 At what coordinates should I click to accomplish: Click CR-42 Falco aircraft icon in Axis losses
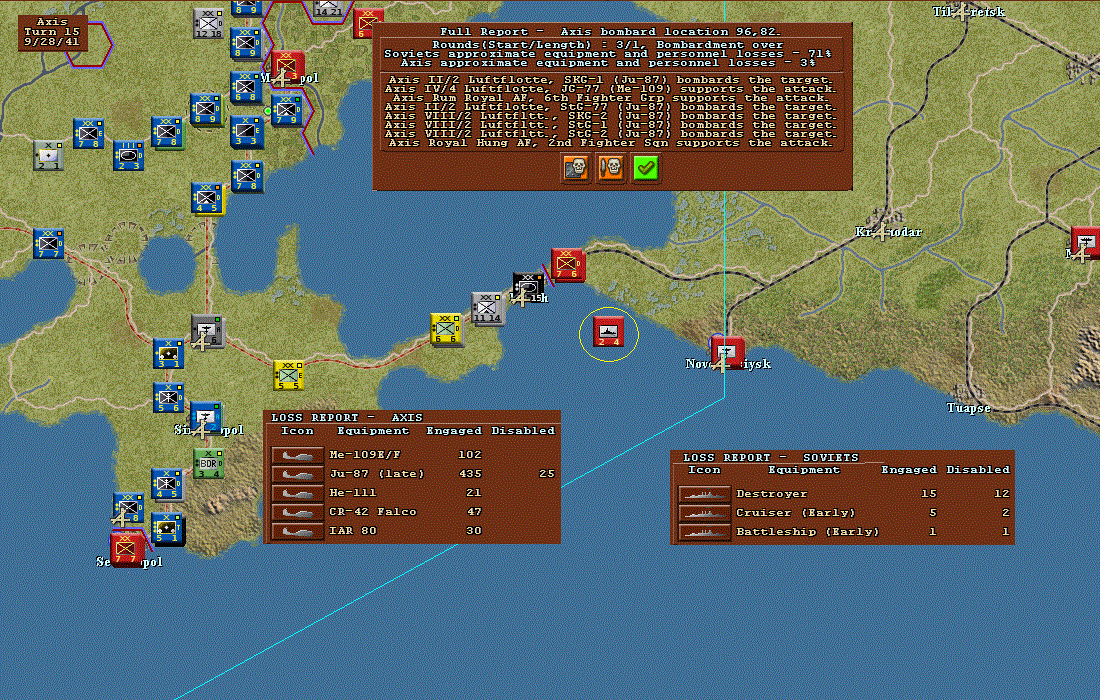297,512
